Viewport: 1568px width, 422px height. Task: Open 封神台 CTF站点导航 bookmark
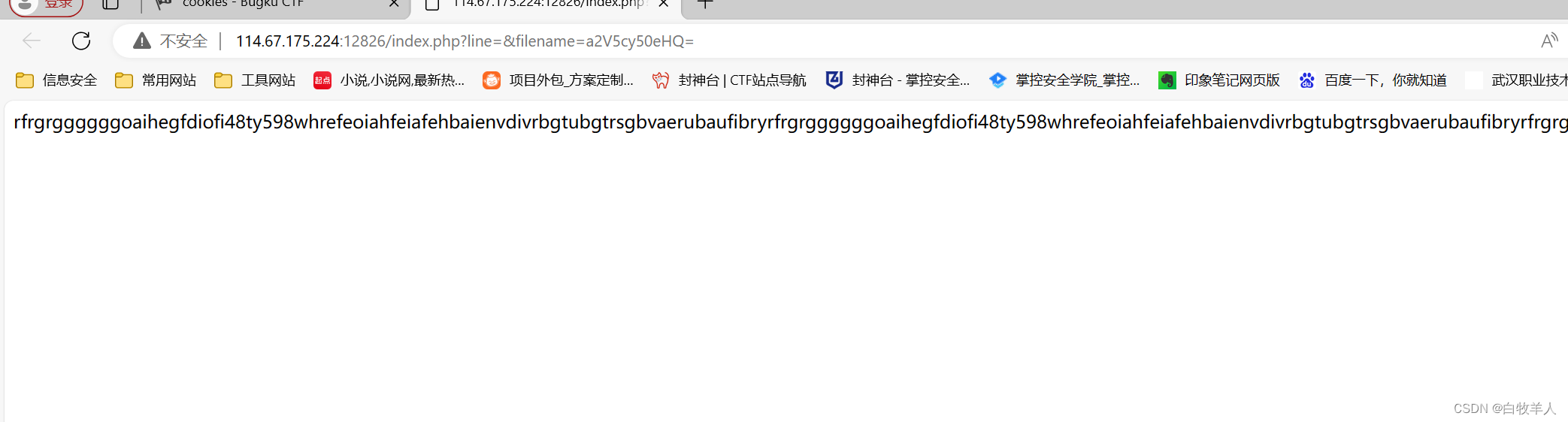point(729,80)
